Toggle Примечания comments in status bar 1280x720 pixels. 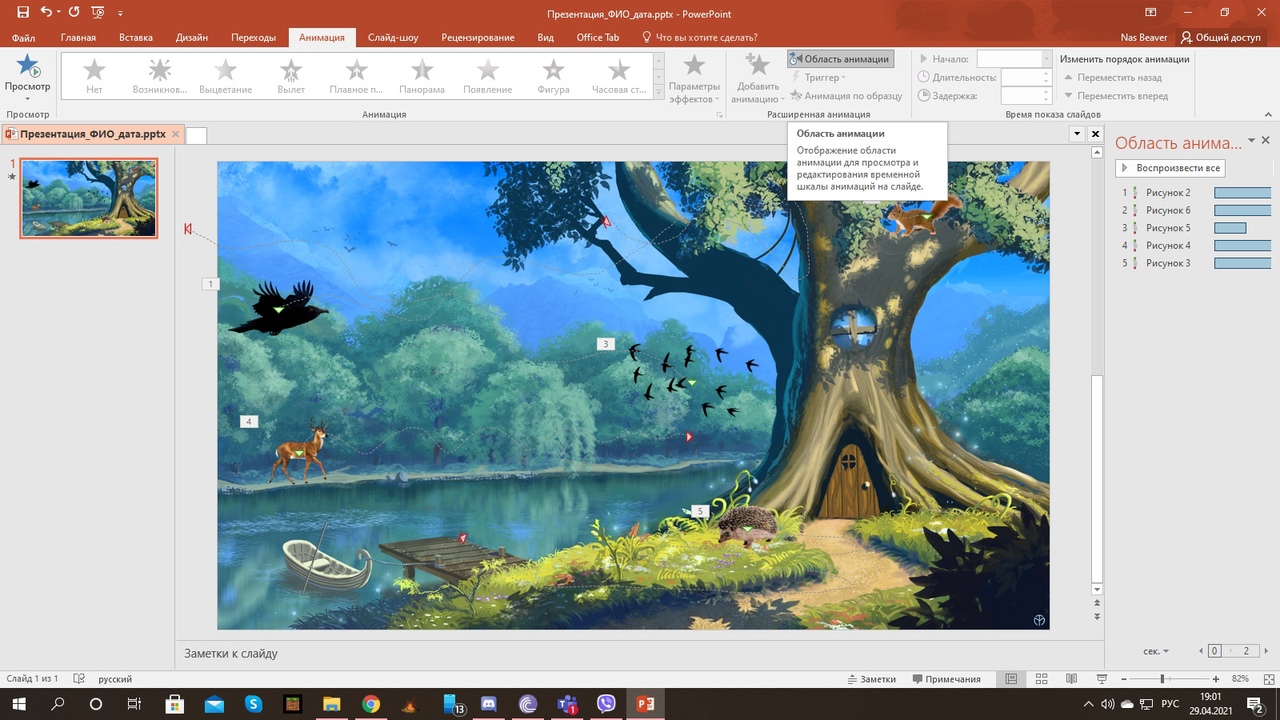click(x=946, y=679)
